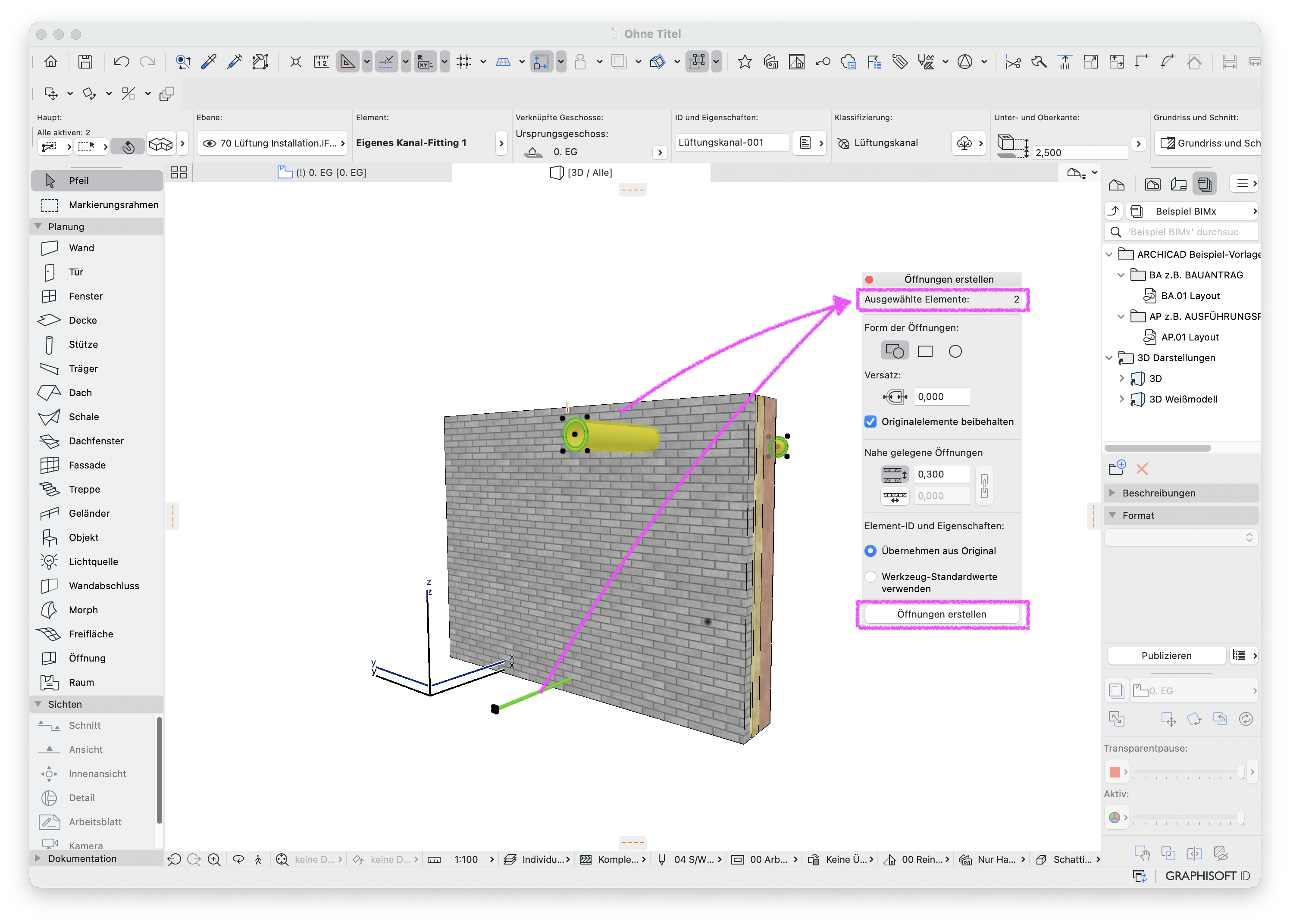Collapse the Sichten toolbox section
The width and height of the screenshot is (1290, 924).
coord(38,704)
